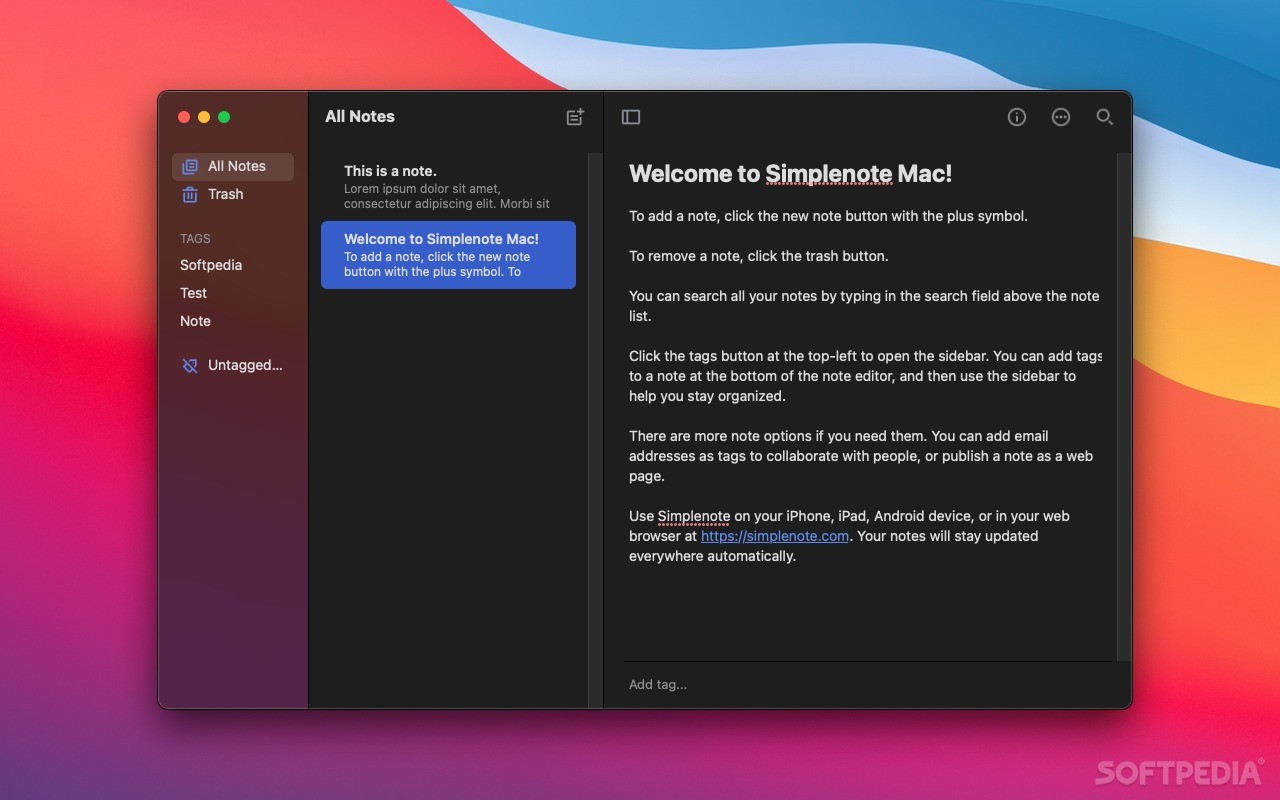The image size is (1280, 800).
Task: Select All Notes in the sidebar
Action: click(x=233, y=167)
